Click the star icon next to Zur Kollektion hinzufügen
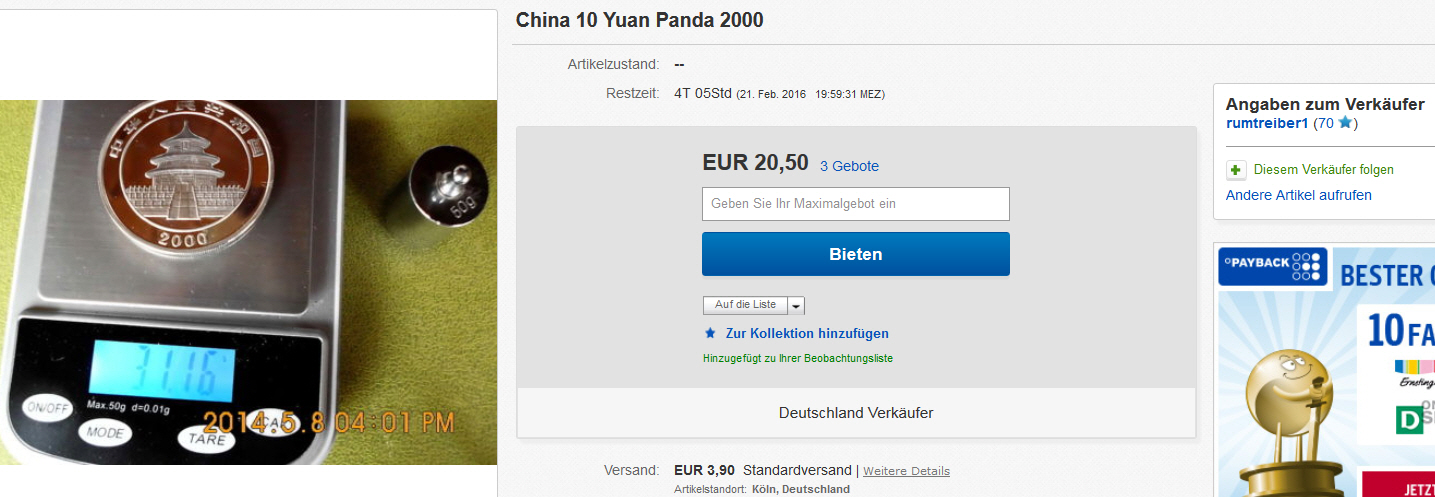Image resolution: width=1435 pixels, height=497 pixels. (x=710, y=333)
